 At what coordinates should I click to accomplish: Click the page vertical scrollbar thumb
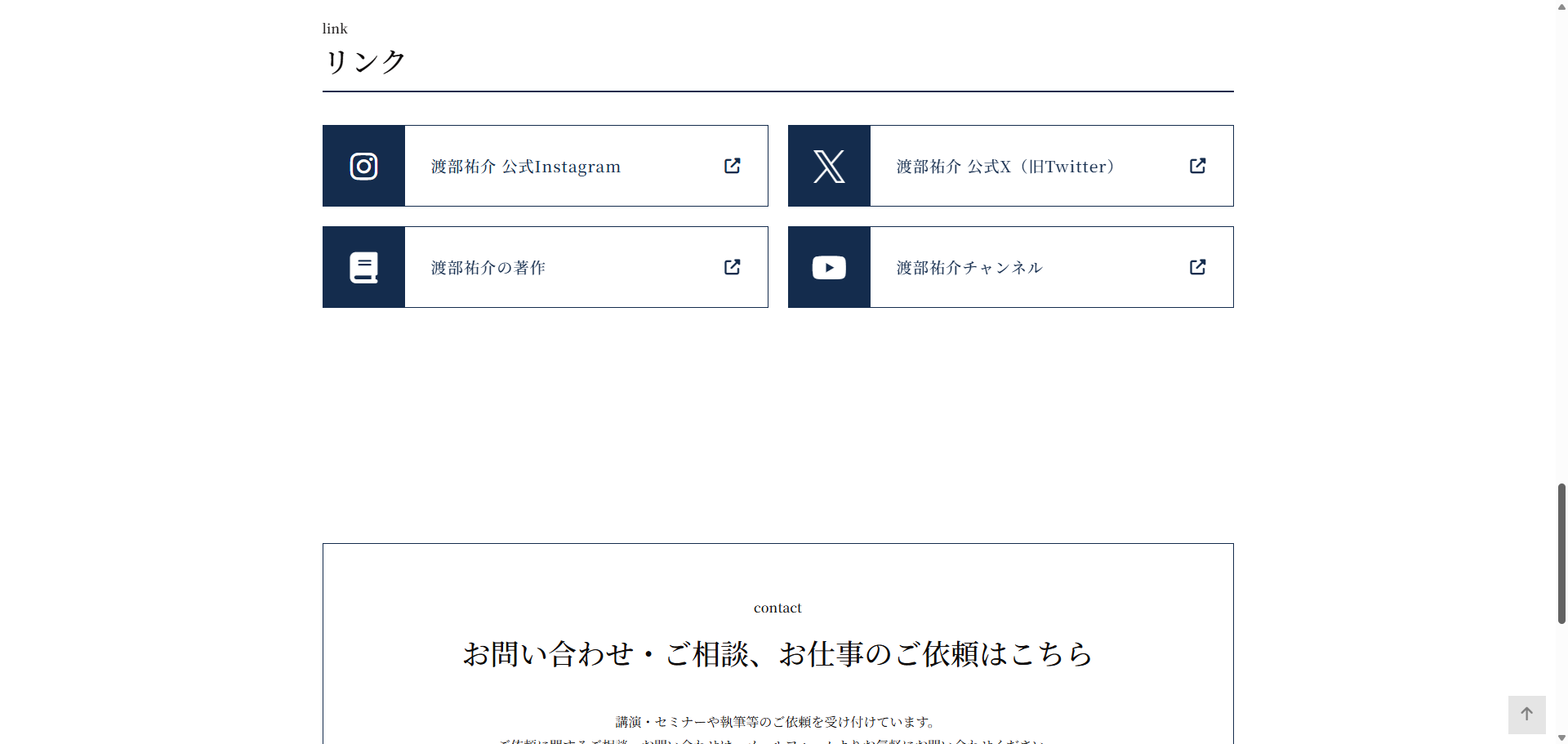[x=1561, y=554]
